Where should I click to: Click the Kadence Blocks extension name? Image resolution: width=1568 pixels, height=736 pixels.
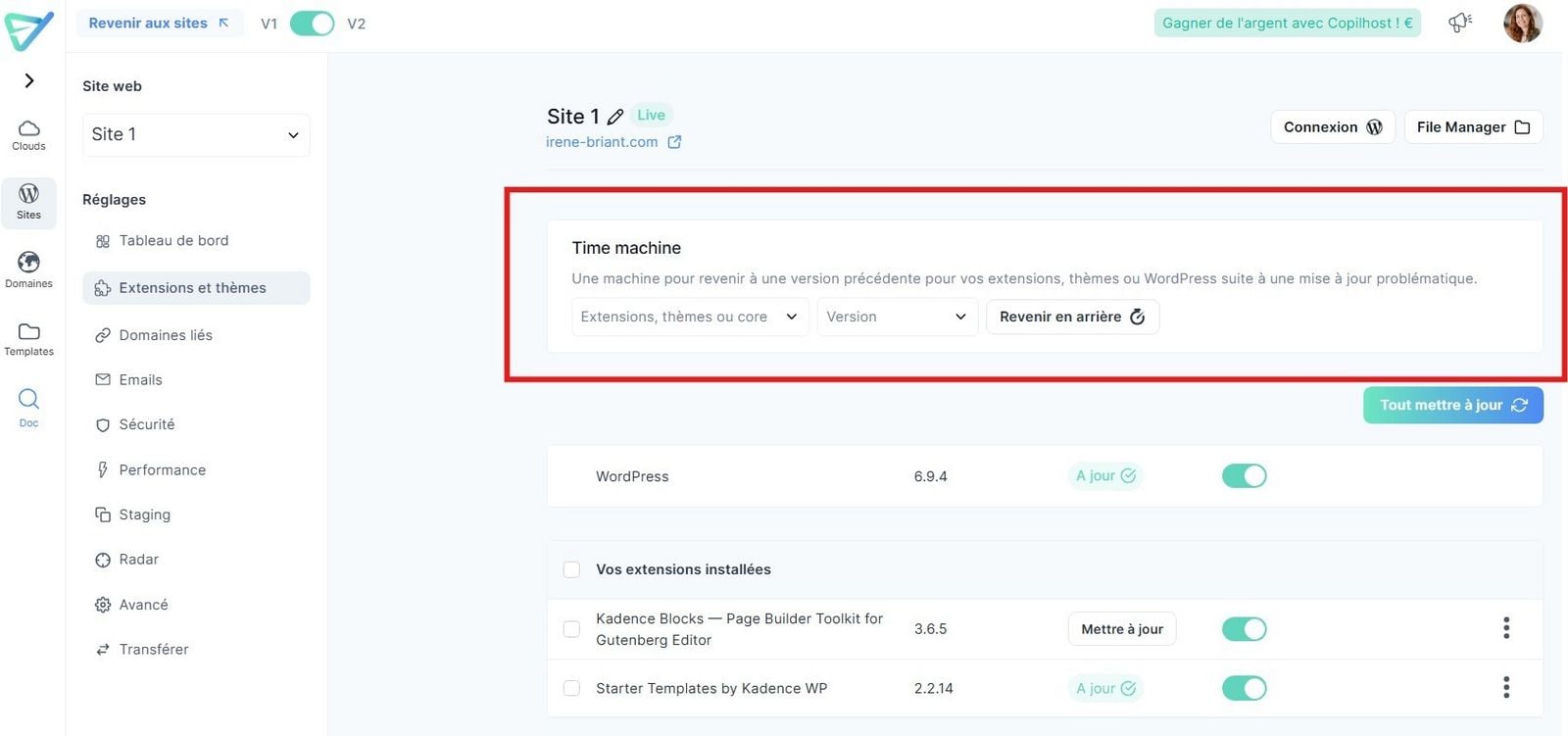pyautogui.click(x=740, y=629)
